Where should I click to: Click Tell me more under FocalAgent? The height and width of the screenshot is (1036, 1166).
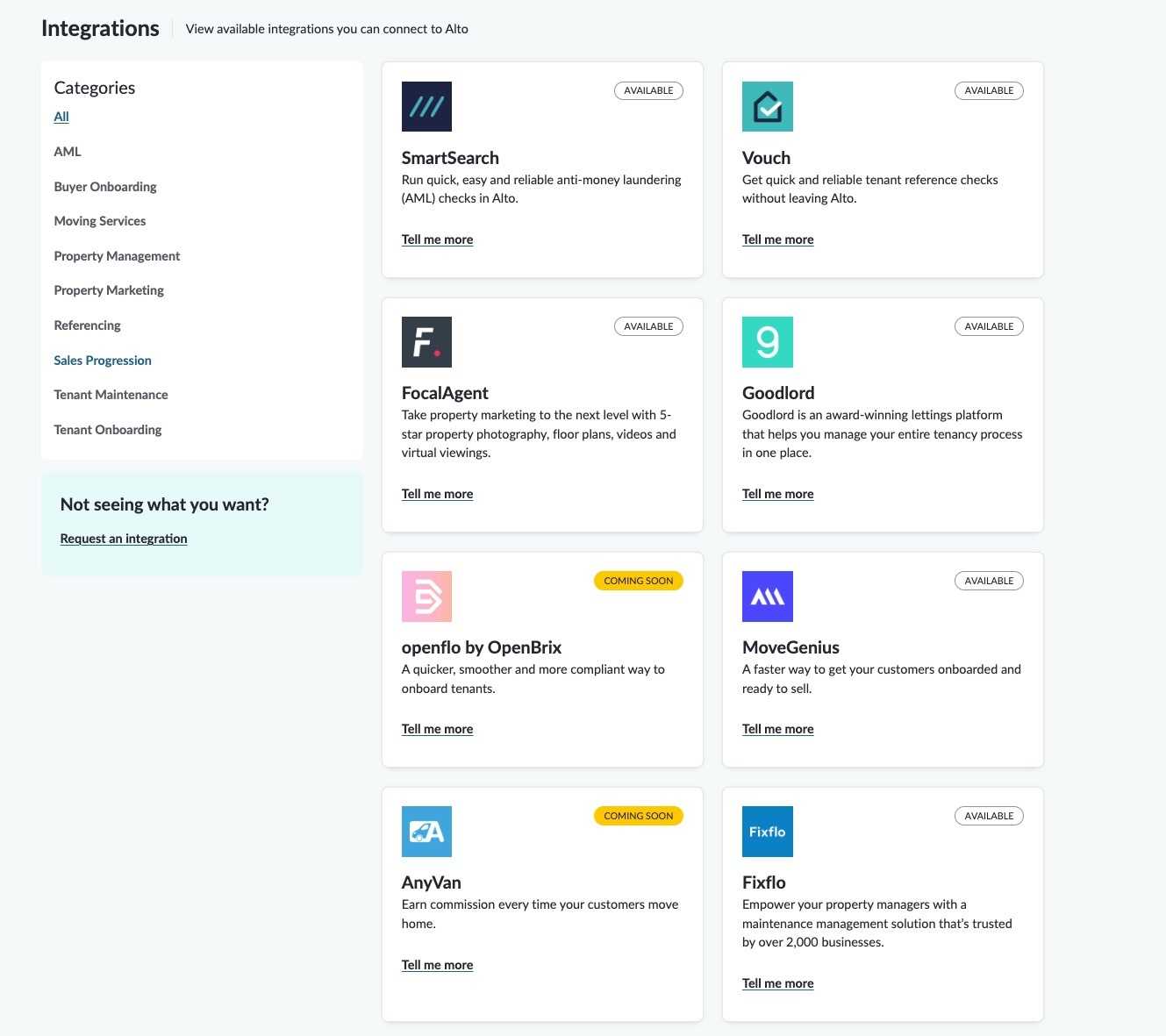437,494
